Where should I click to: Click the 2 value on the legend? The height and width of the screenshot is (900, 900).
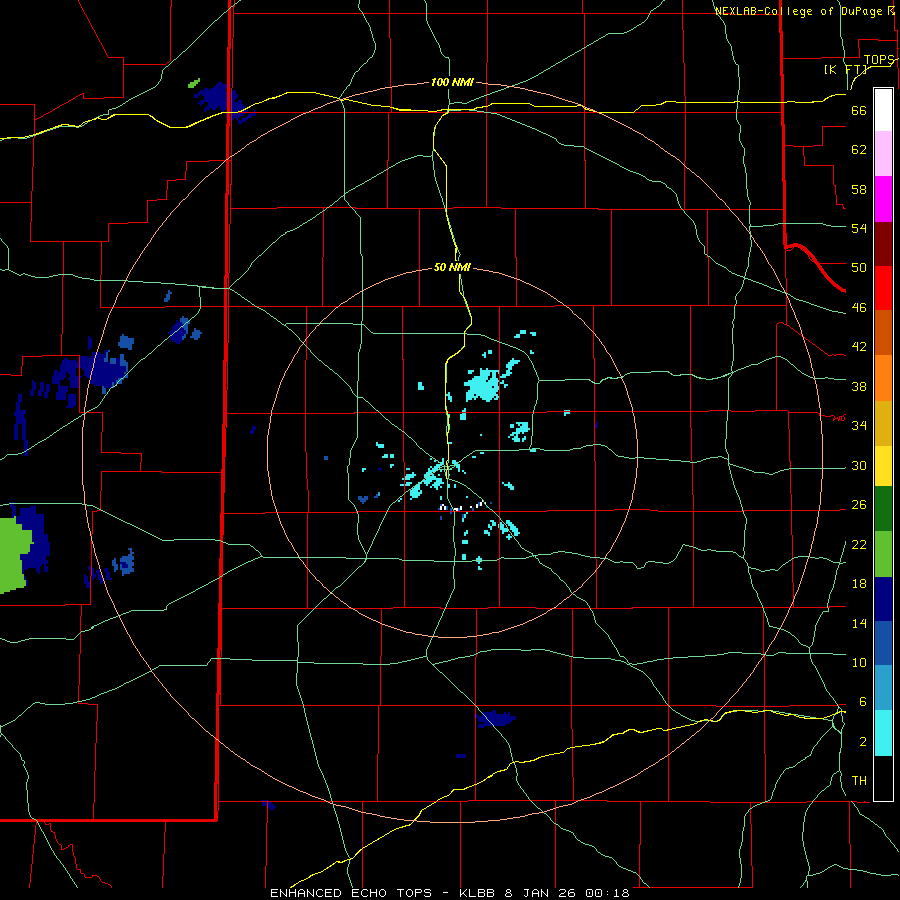point(863,742)
